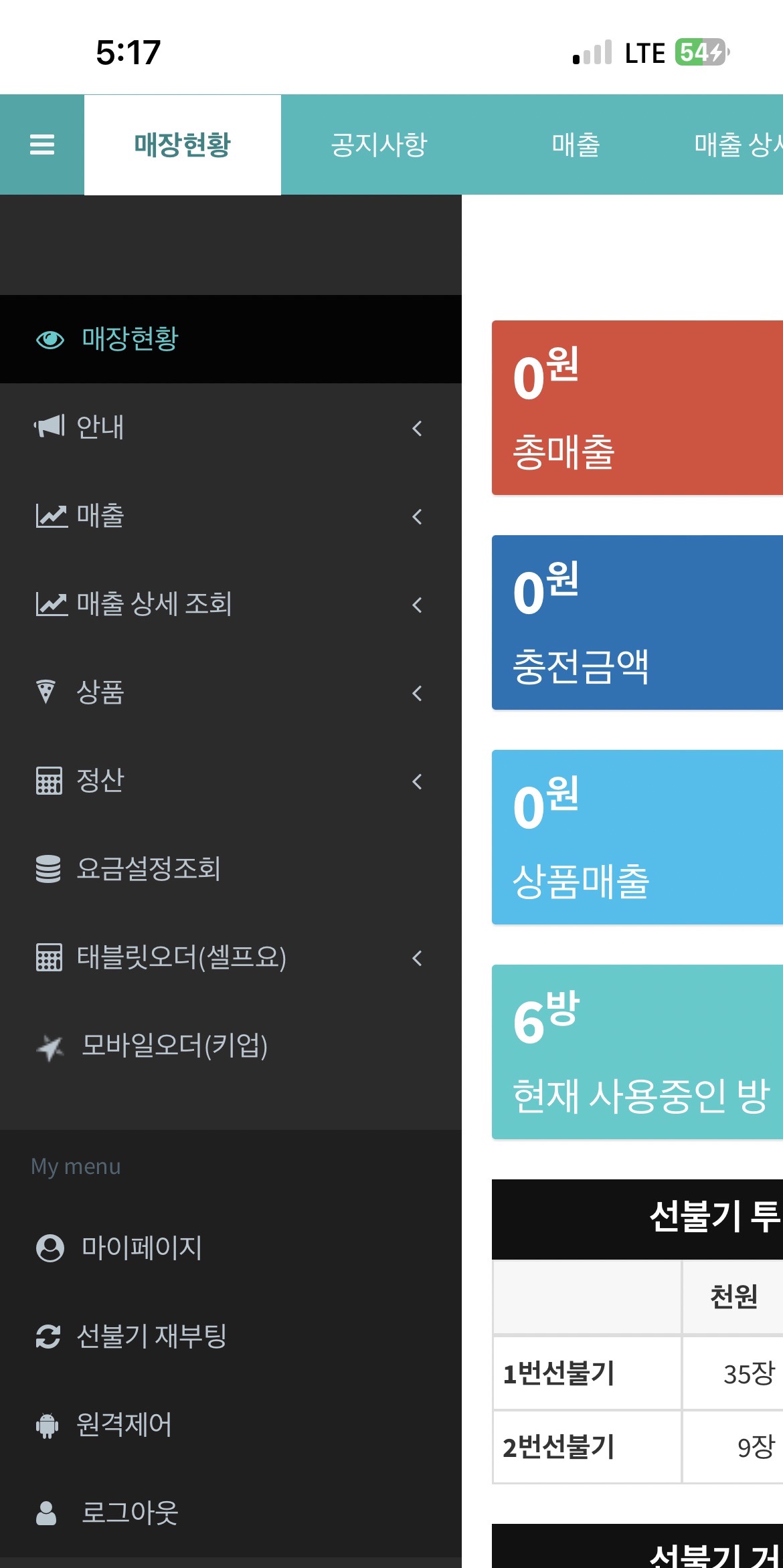Image resolution: width=783 pixels, height=1568 pixels.
Task: Click the calculator icon next to 정산
Action: click(49, 781)
